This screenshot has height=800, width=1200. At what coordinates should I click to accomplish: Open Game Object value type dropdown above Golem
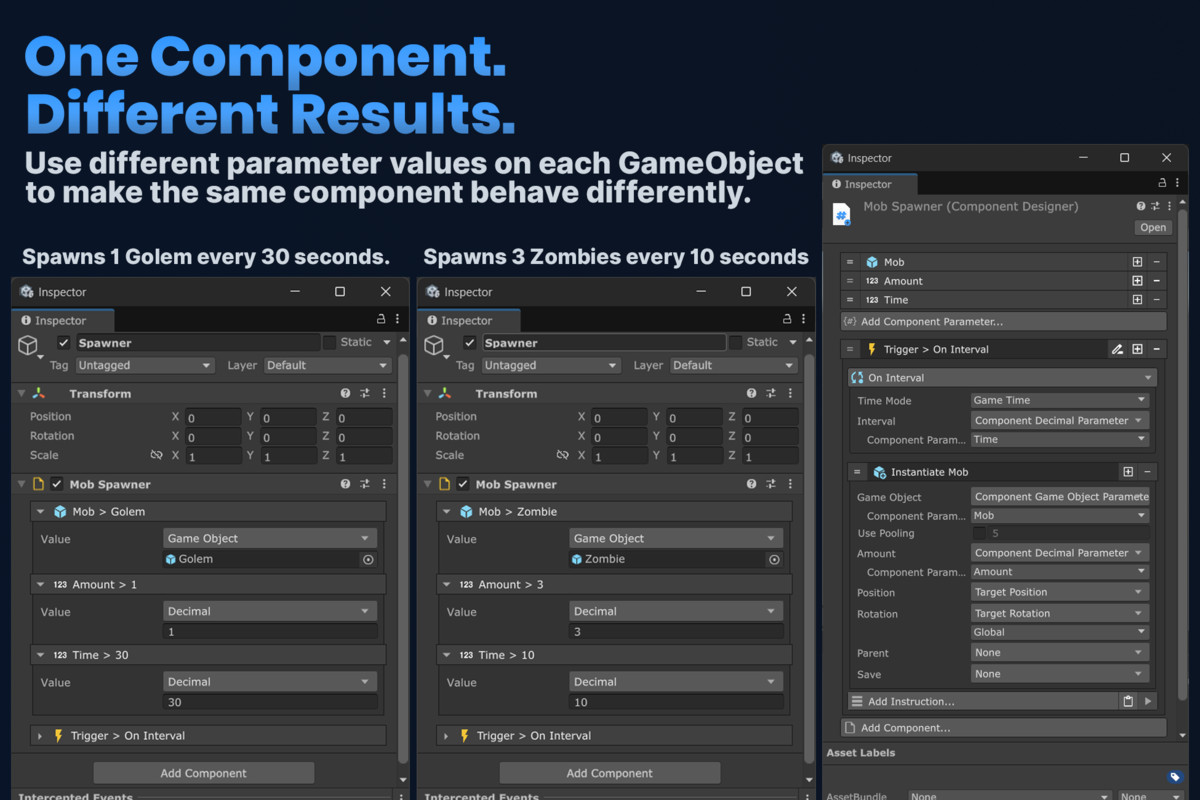tap(270, 539)
